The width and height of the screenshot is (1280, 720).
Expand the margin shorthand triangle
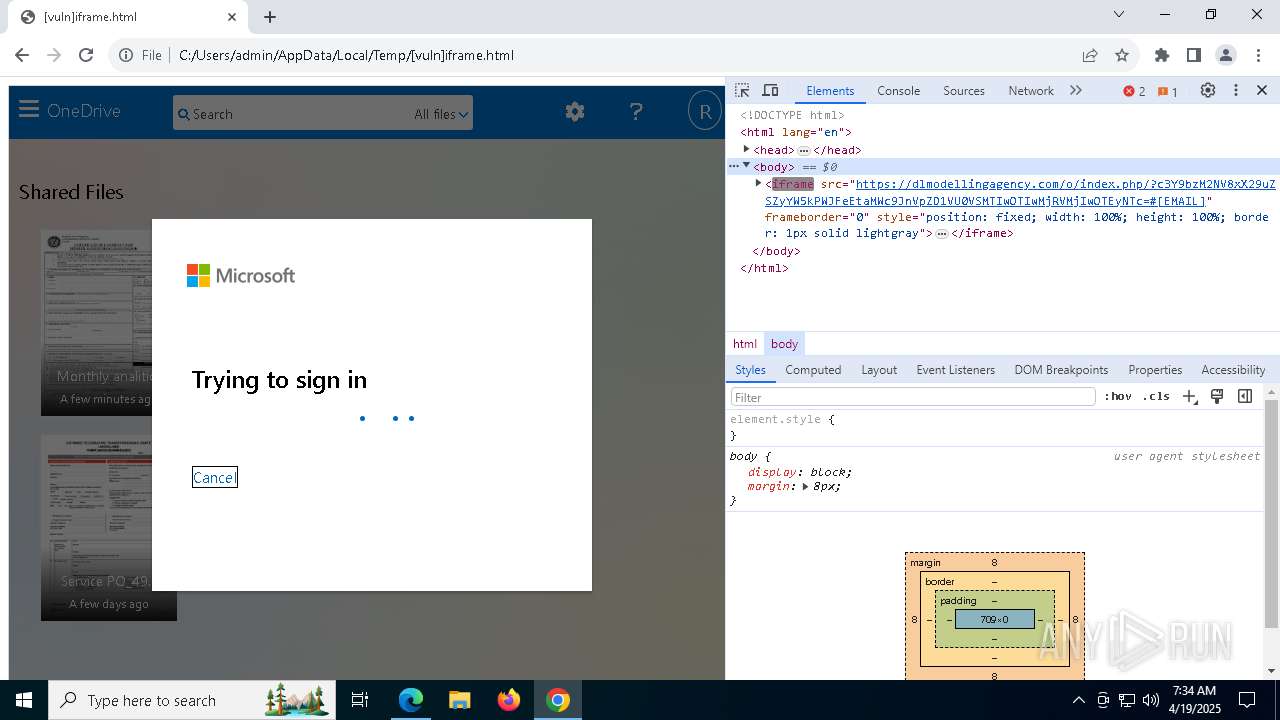coord(804,486)
